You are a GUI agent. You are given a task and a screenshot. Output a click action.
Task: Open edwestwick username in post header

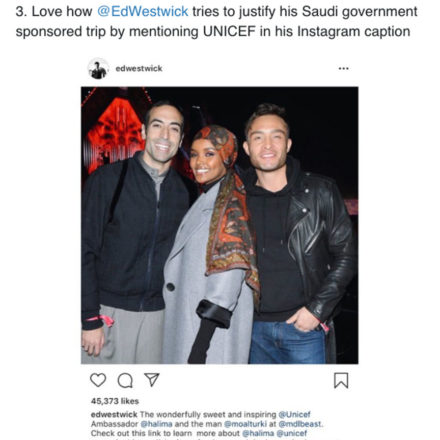139,68
